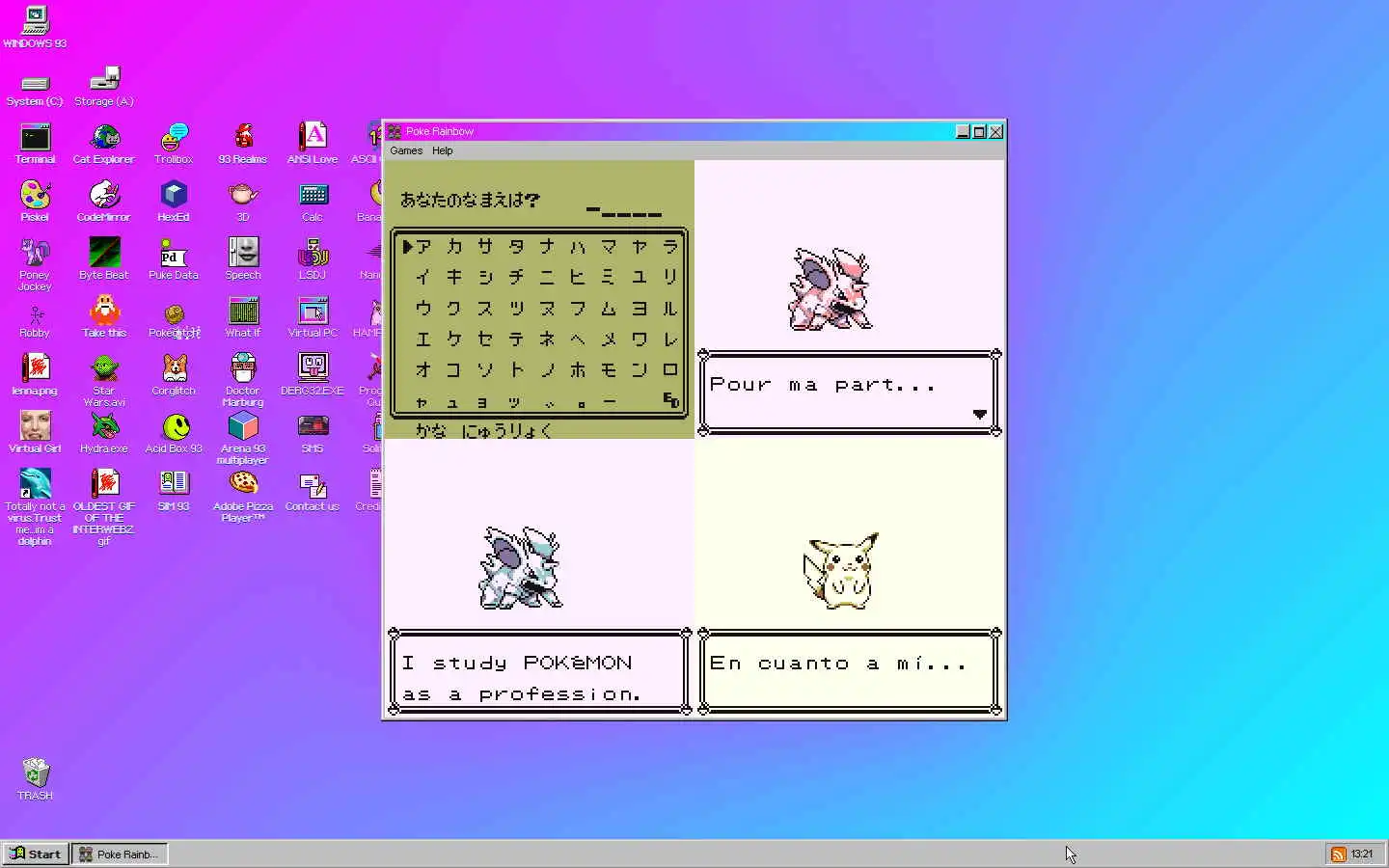
Task: Open OLDEST GIF OF THE INTERWEBZ icon
Action: coord(104,508)
